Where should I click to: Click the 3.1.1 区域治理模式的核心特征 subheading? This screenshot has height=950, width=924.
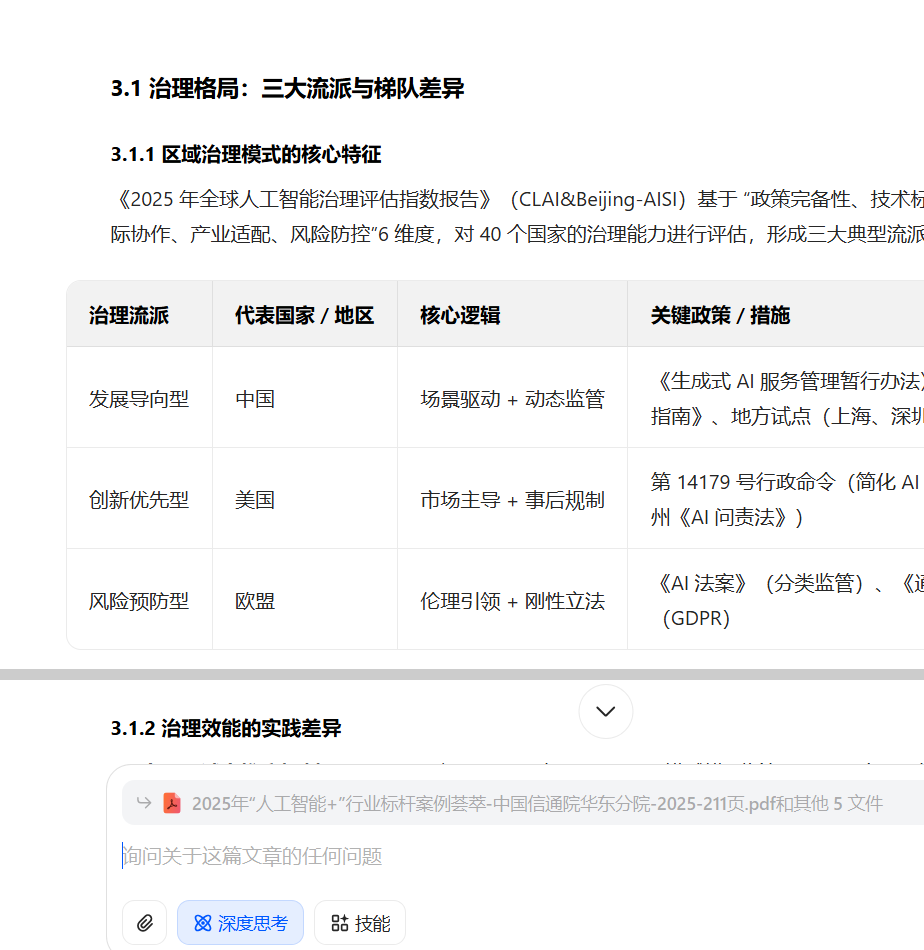click(246, 155)
